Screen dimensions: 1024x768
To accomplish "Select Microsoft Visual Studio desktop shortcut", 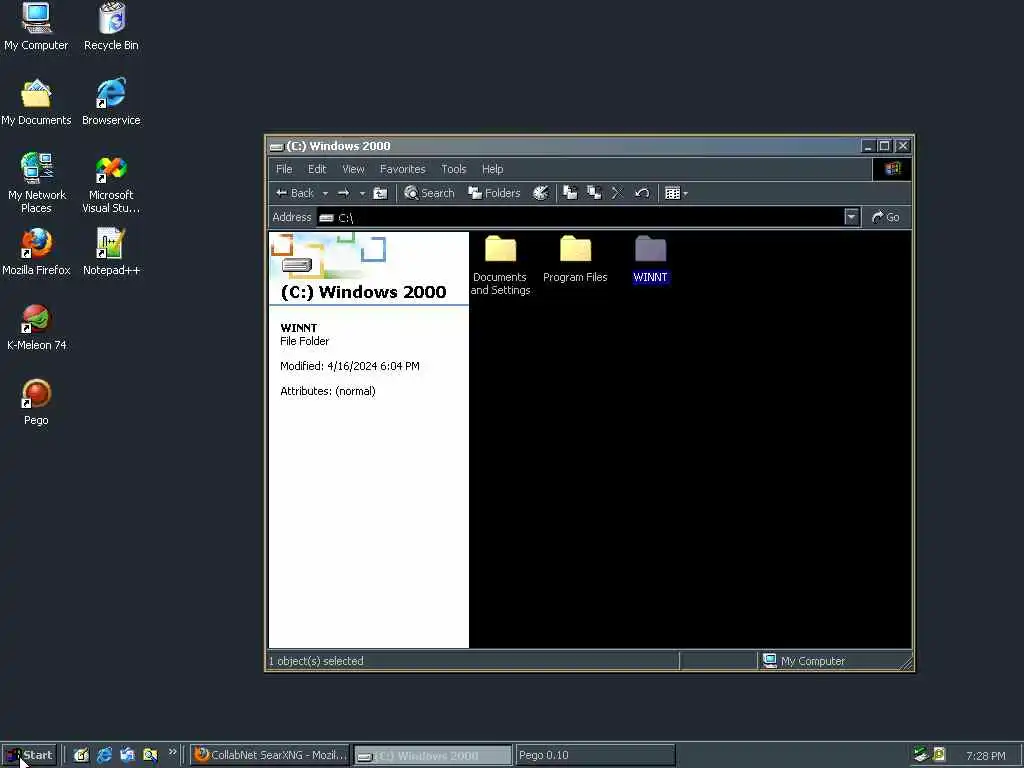I will [x=111, y=183].
